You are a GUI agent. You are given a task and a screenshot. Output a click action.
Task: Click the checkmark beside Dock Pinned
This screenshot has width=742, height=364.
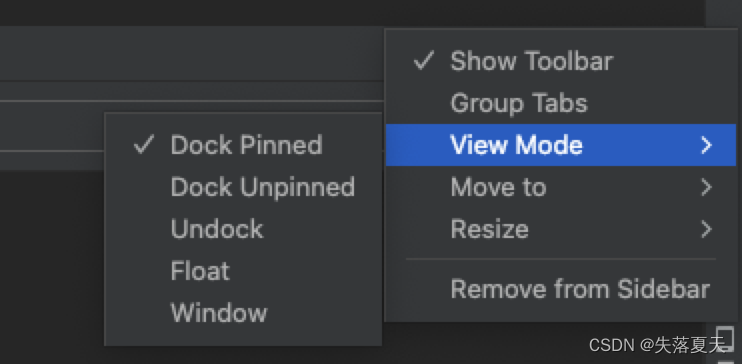click(143, 144)
